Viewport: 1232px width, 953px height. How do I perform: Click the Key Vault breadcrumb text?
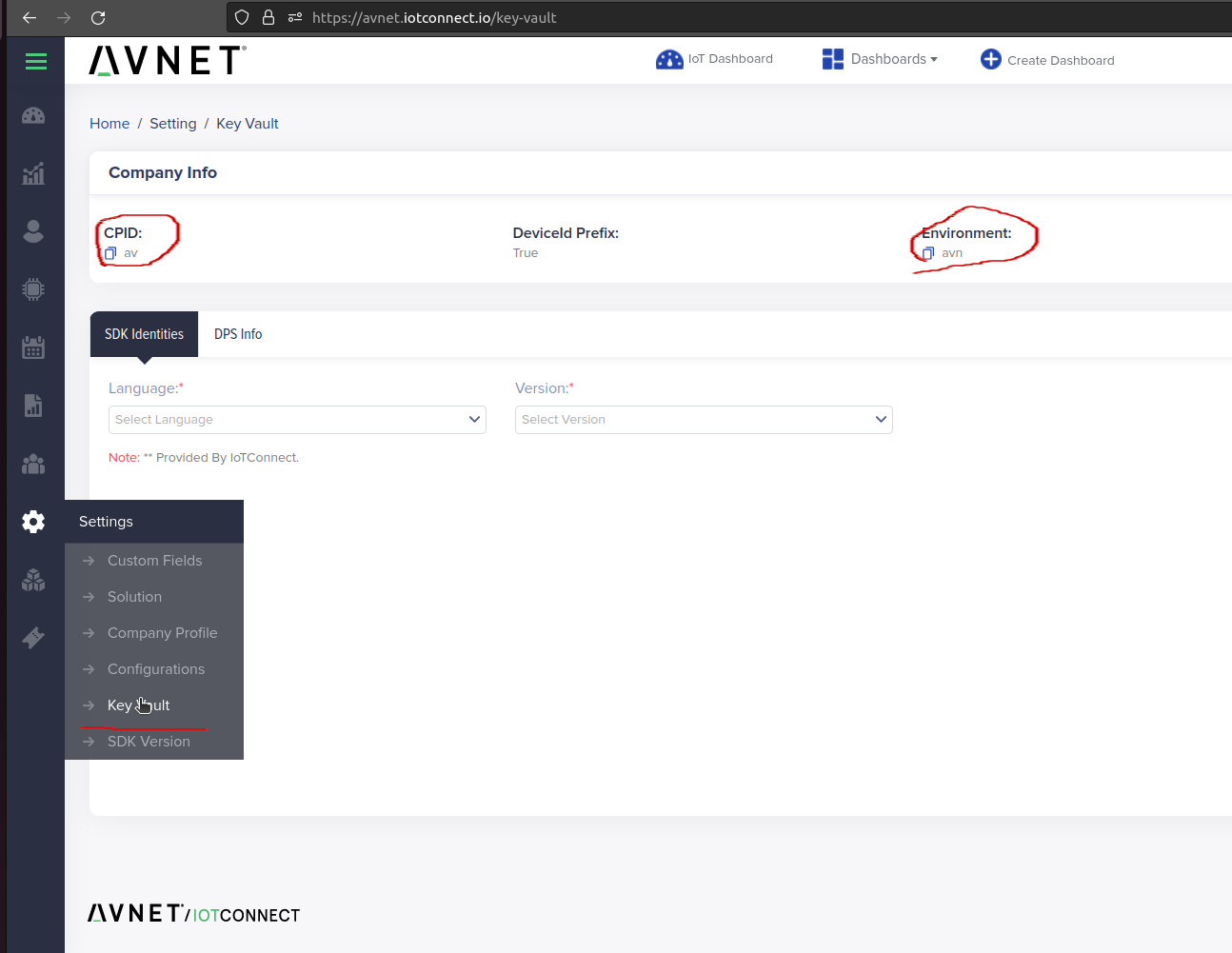248,124
